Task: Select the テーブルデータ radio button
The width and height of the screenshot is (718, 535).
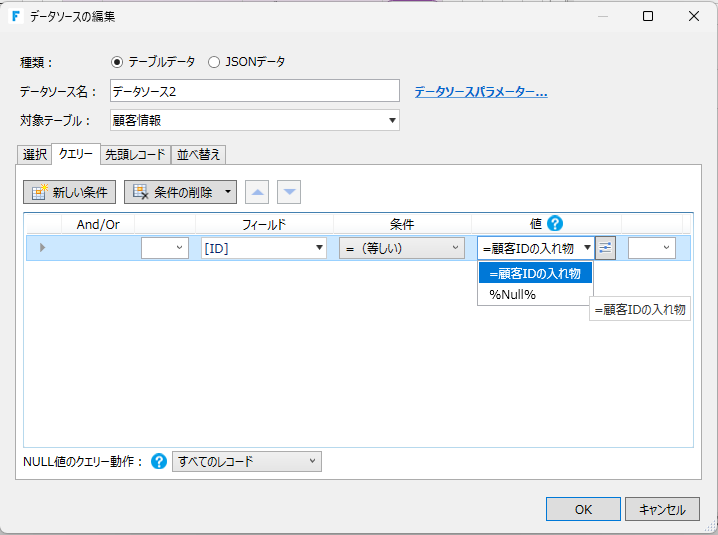Action: (x=118, y=62)
